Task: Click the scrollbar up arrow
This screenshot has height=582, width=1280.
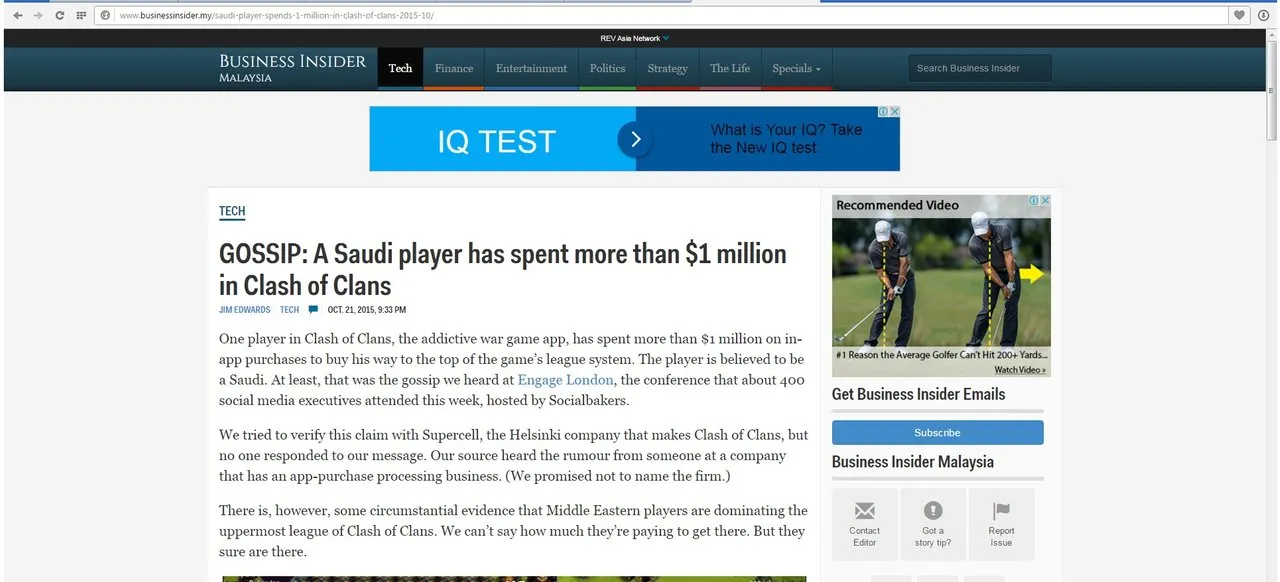Action: point(1272,34)
